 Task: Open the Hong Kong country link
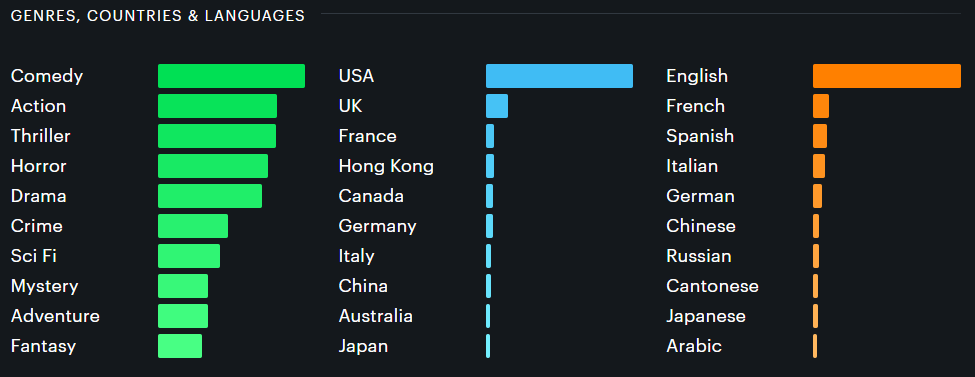pos(386,166)
